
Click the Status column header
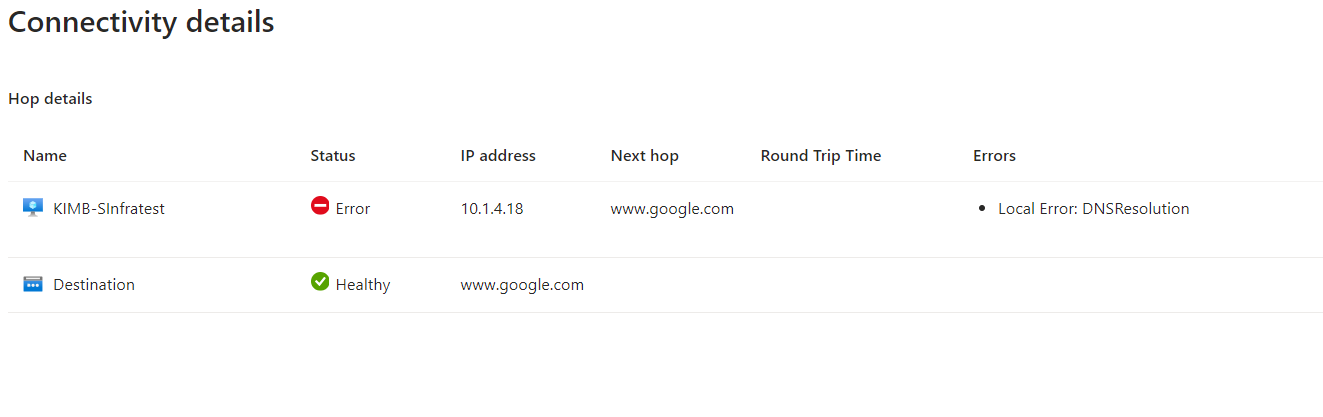point(333,156)
